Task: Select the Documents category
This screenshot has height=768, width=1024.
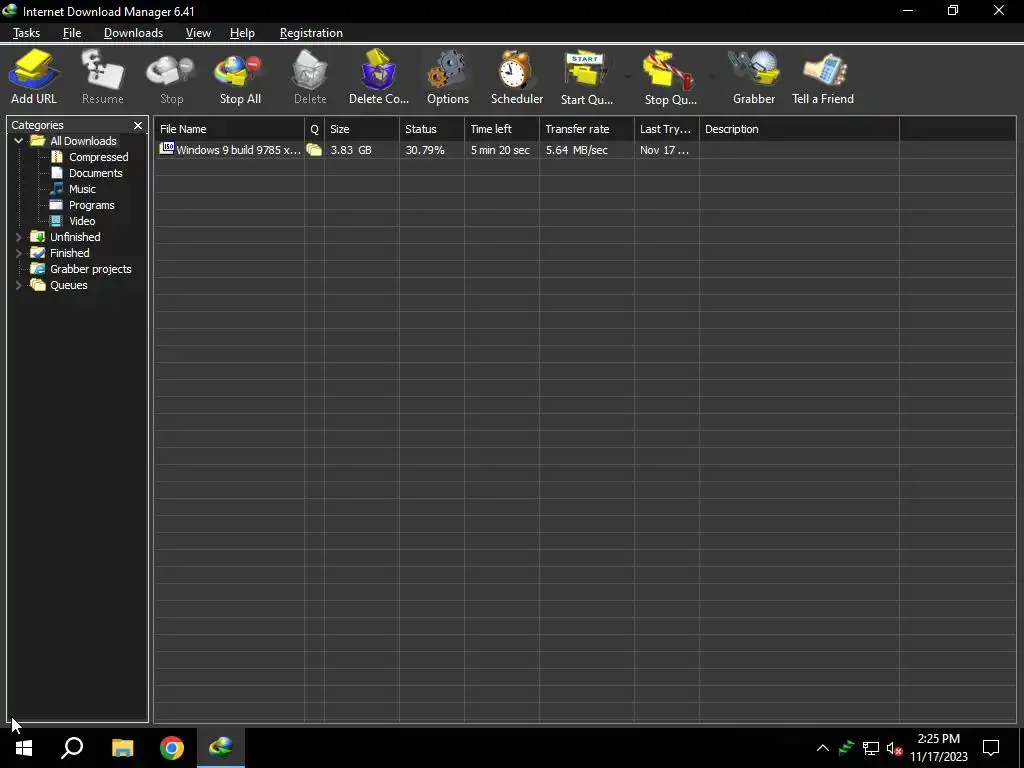Action: click(x=88, y=173)
